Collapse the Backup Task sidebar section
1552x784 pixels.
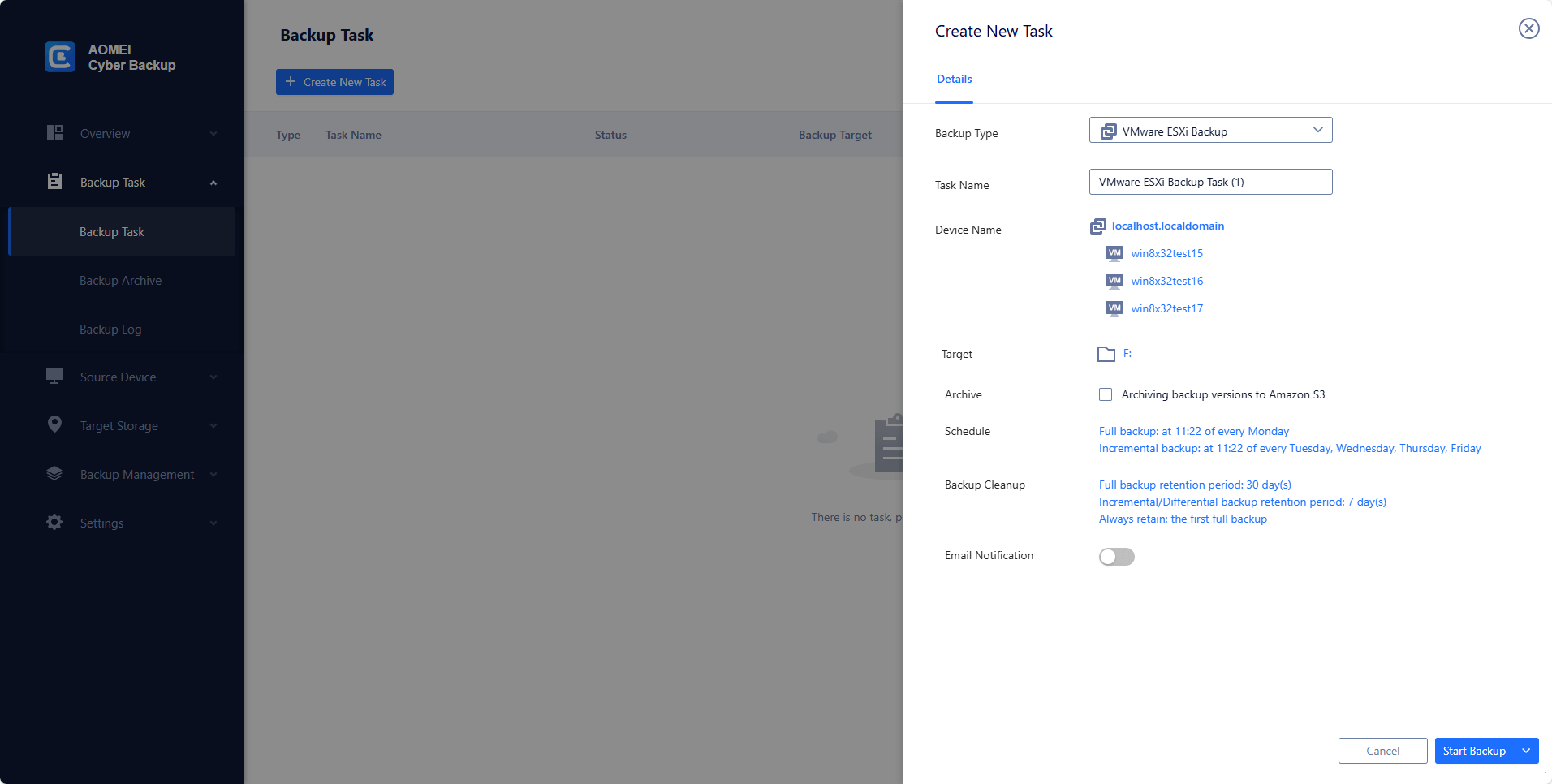click(213, 183)
